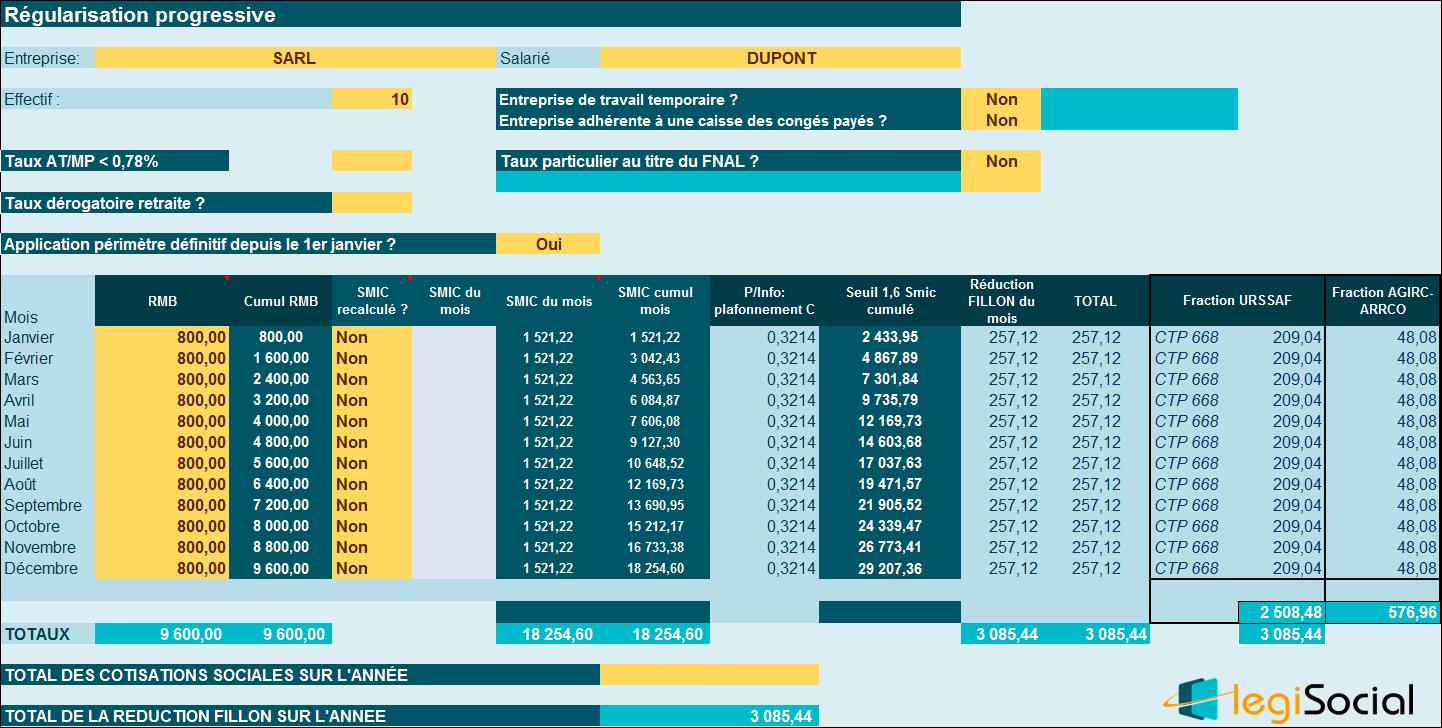
Task: Select the Fraction URSSAF column header
Action: point(1237,300)
